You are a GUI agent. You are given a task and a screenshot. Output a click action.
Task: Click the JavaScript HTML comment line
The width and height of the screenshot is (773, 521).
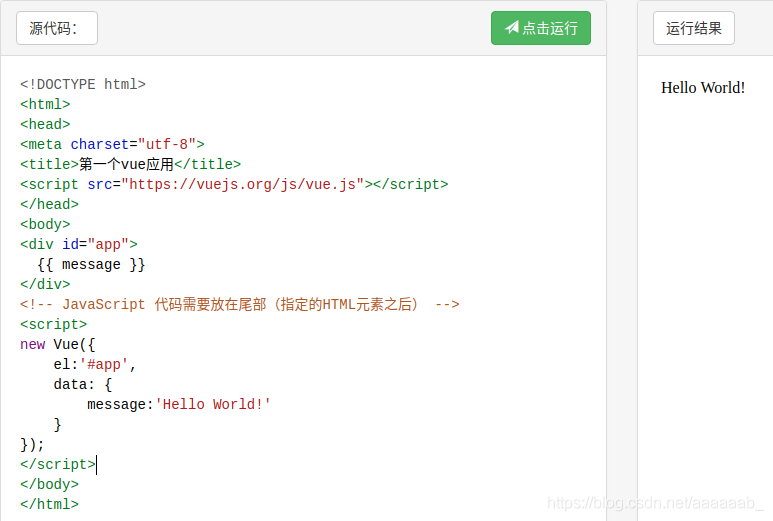[x=240, y=304]
